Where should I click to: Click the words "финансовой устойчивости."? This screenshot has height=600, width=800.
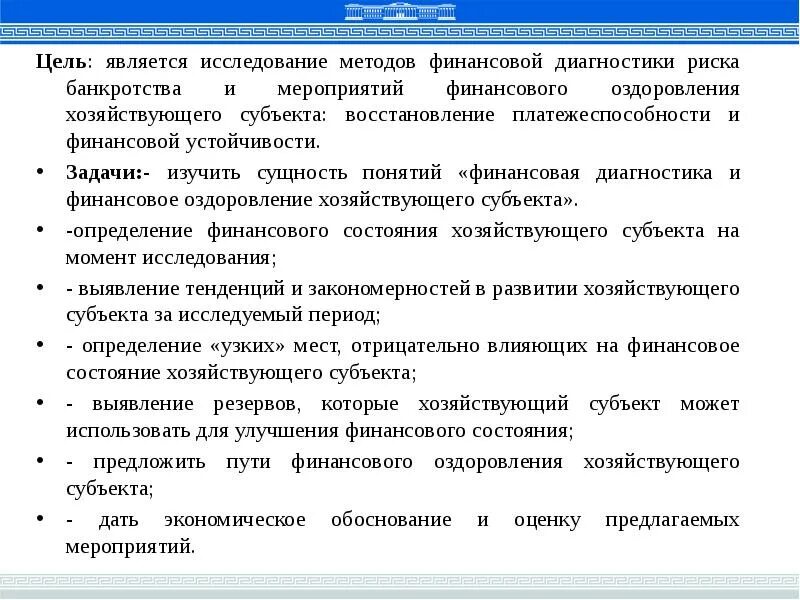pyautogui.click(x=193, y=141)
